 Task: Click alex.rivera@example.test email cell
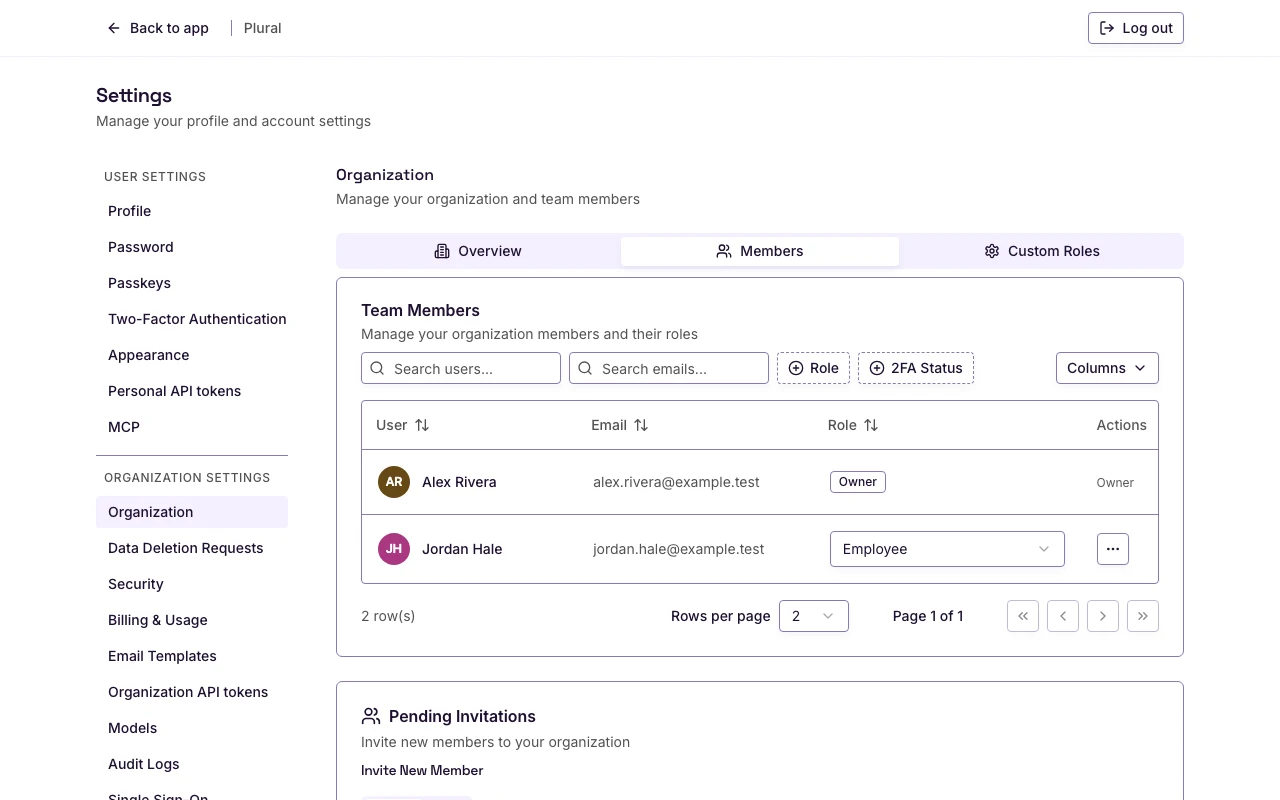click(x=676, y=482)
